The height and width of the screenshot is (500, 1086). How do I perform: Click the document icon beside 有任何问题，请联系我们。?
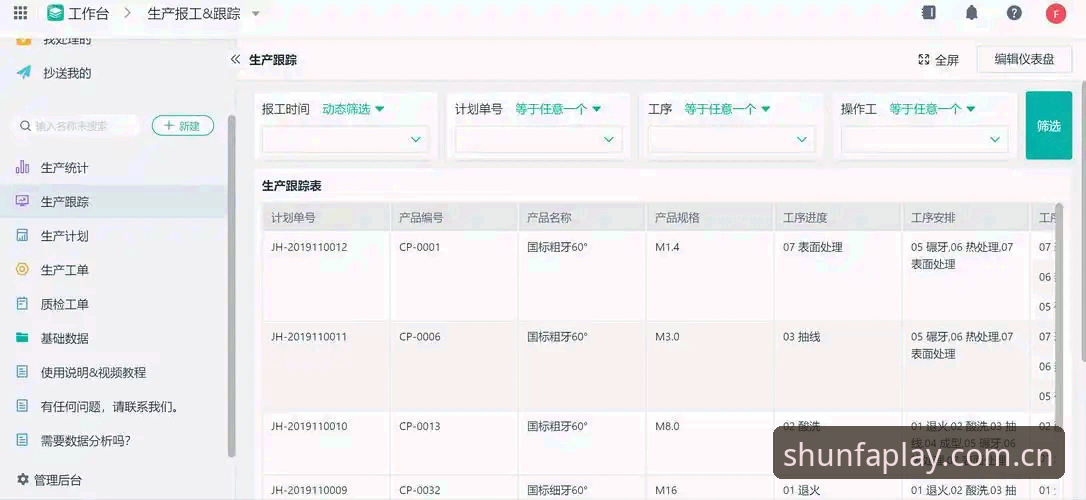coord(23,406)
